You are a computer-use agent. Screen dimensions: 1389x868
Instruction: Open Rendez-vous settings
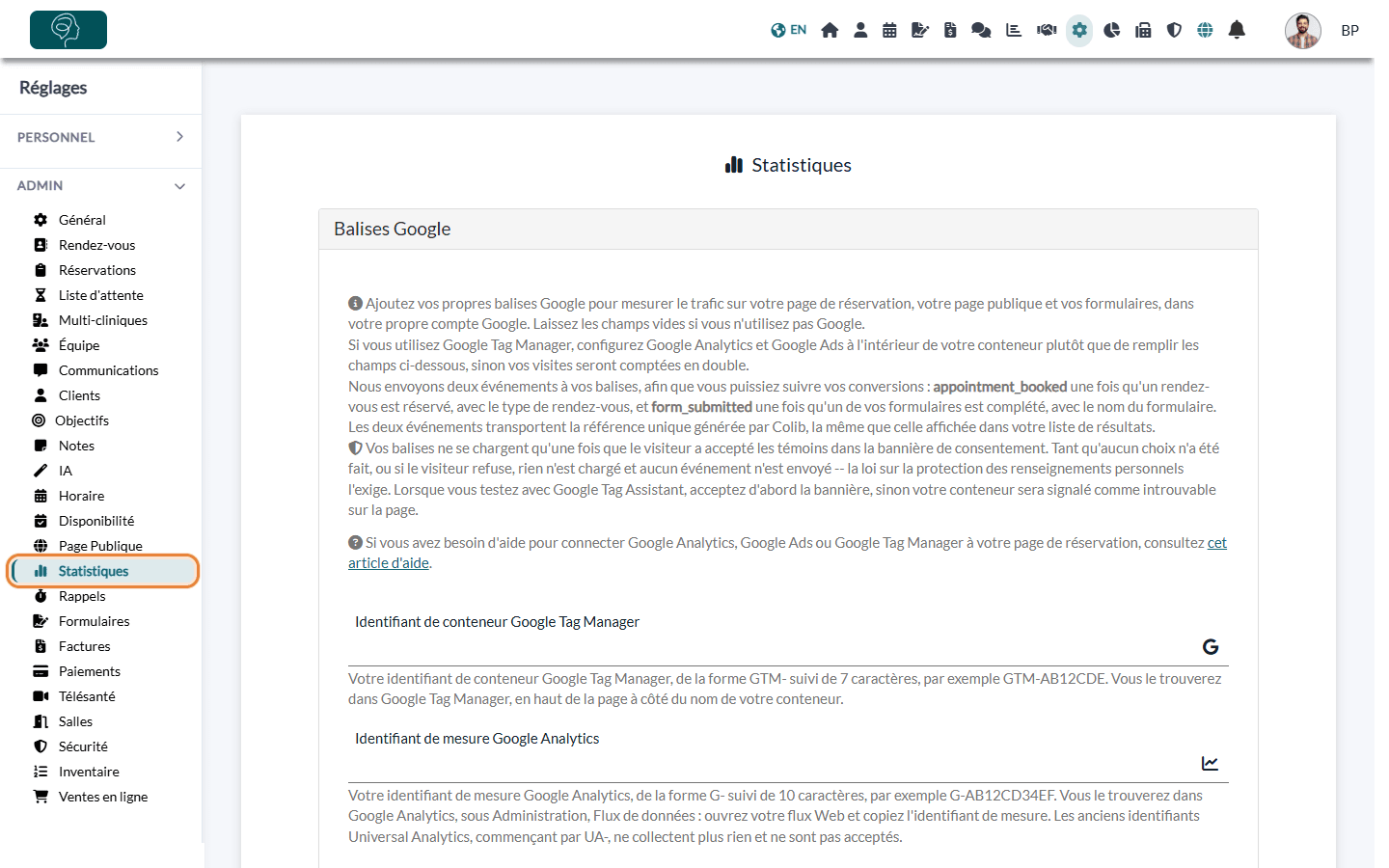[96, 245]
